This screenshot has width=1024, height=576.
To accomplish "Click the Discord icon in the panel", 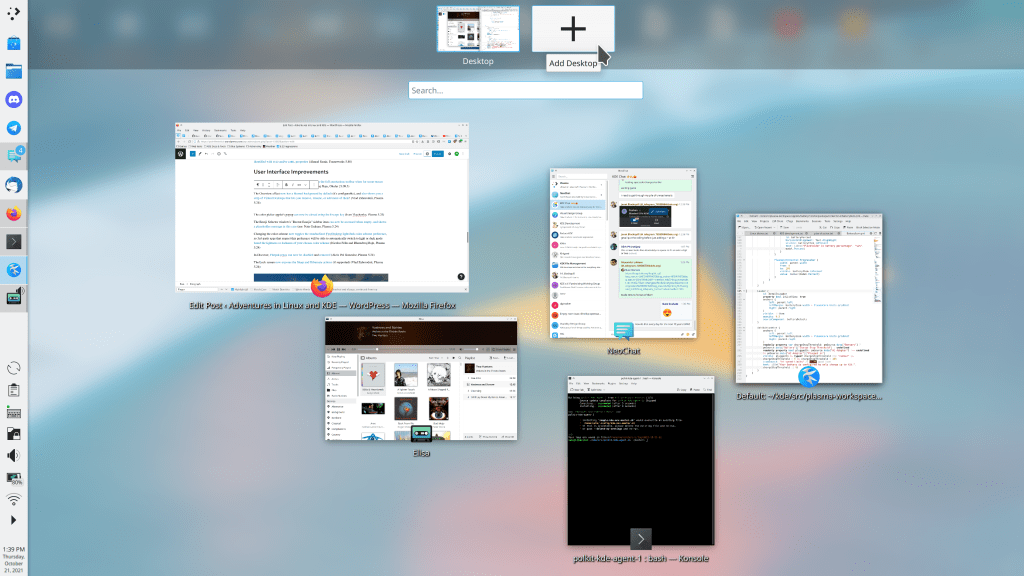I will pyautogui.click(x=14, y=100).
